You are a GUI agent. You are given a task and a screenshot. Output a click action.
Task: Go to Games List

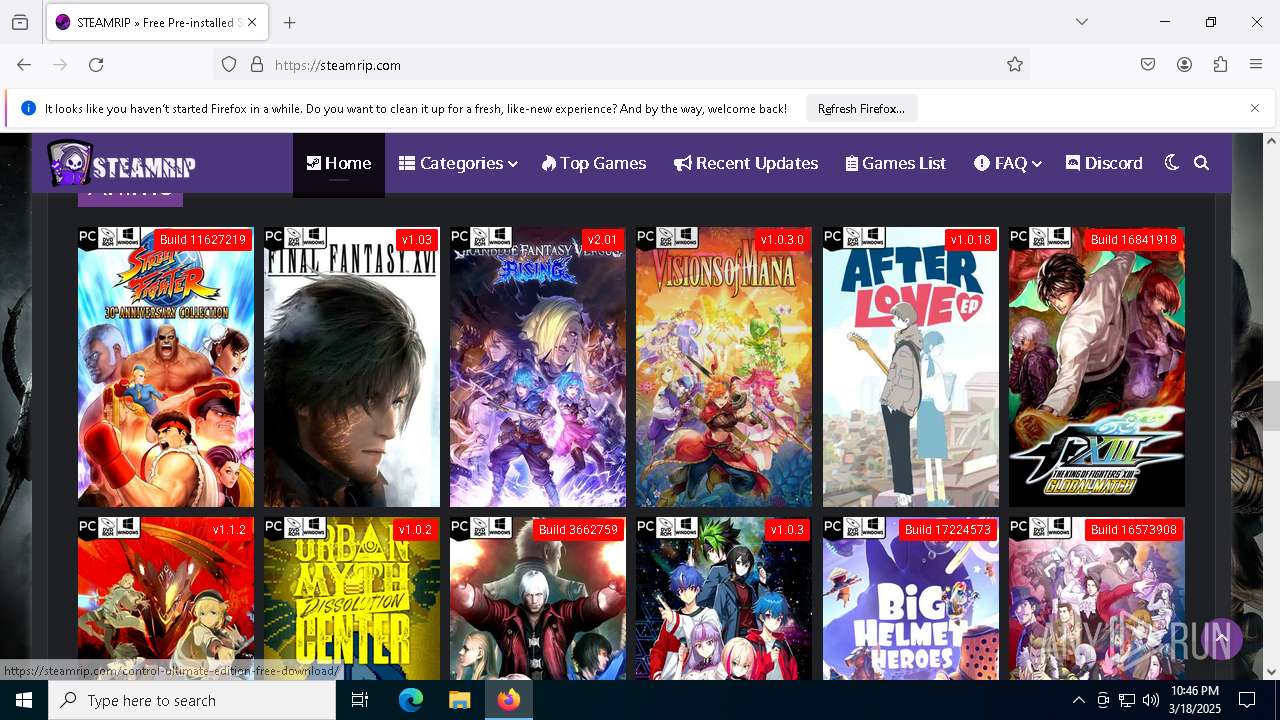896,163
